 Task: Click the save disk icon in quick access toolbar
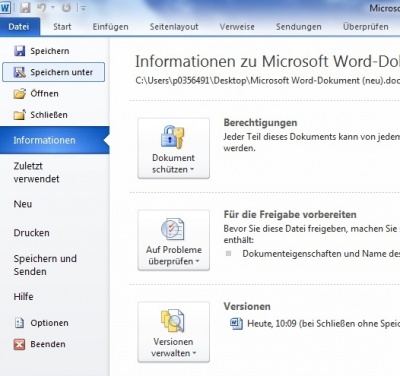[x=25, y=8]
